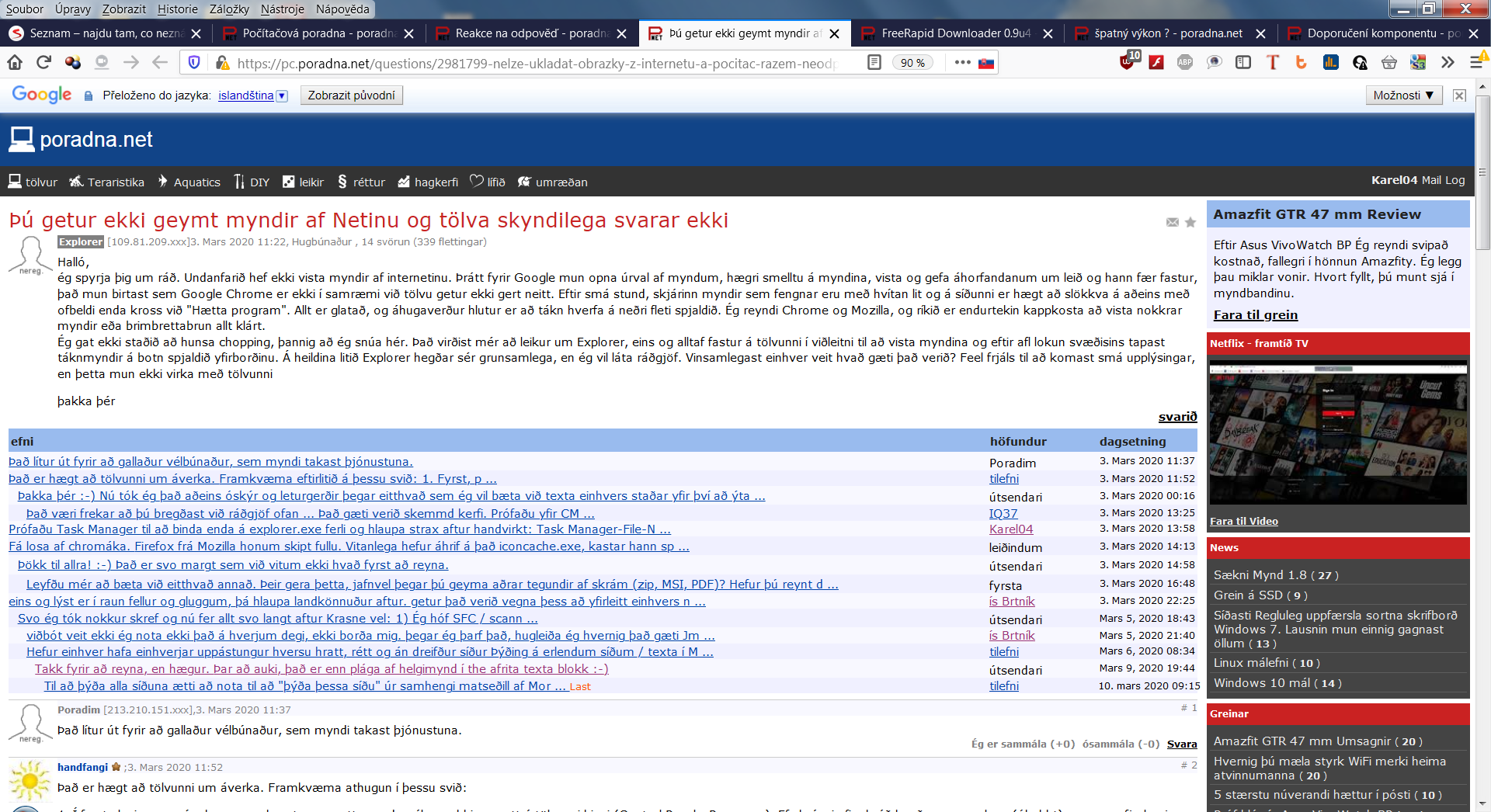
Task: Open the Nástroje menu
Action: (x=283, y=9)
